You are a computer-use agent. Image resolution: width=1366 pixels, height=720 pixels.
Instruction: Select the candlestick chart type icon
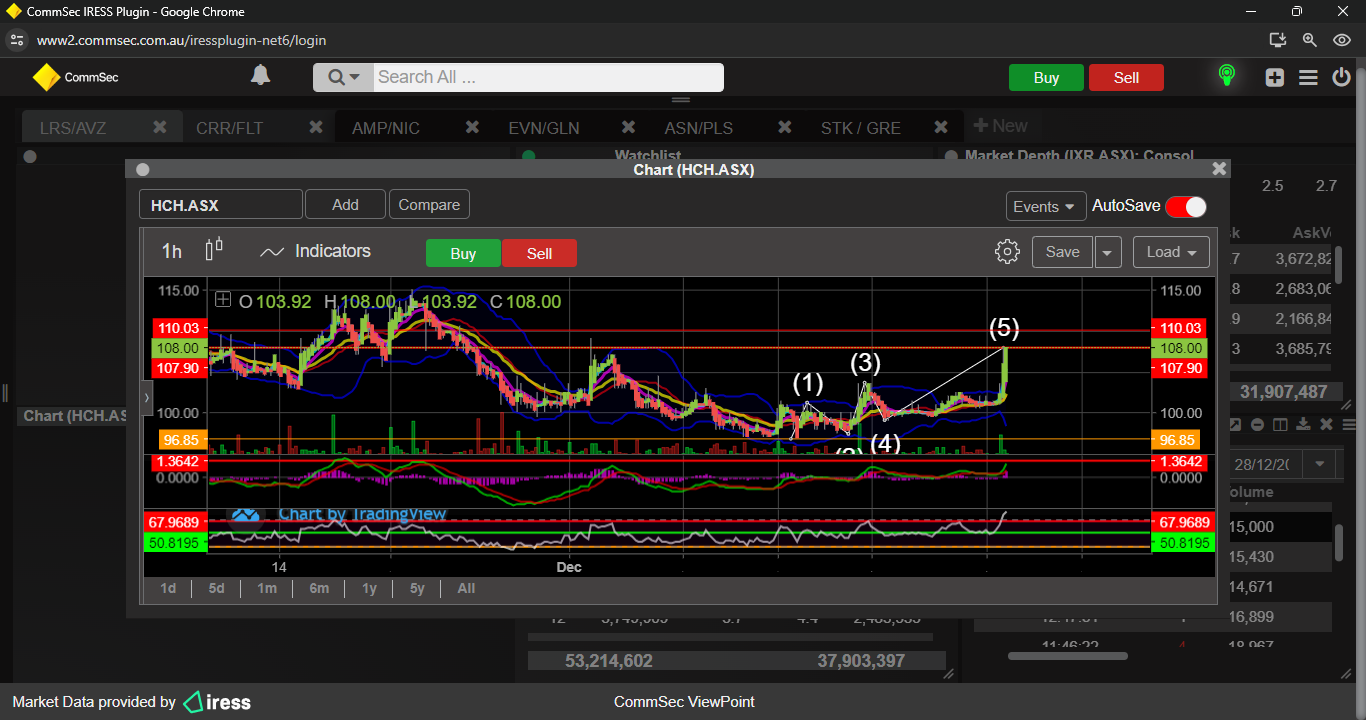click(214, 250)
